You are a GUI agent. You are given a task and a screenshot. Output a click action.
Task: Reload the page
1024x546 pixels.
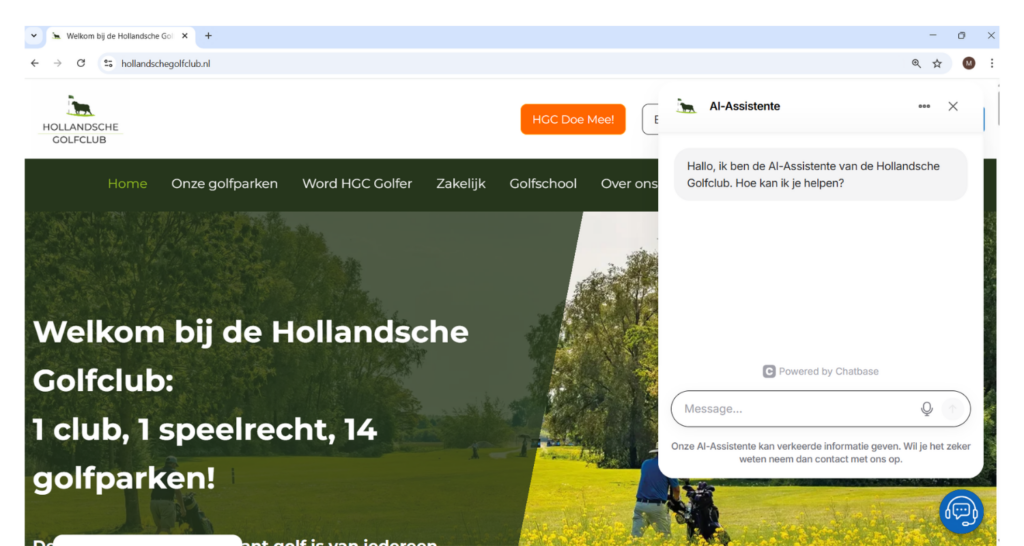tap(81, 63)
